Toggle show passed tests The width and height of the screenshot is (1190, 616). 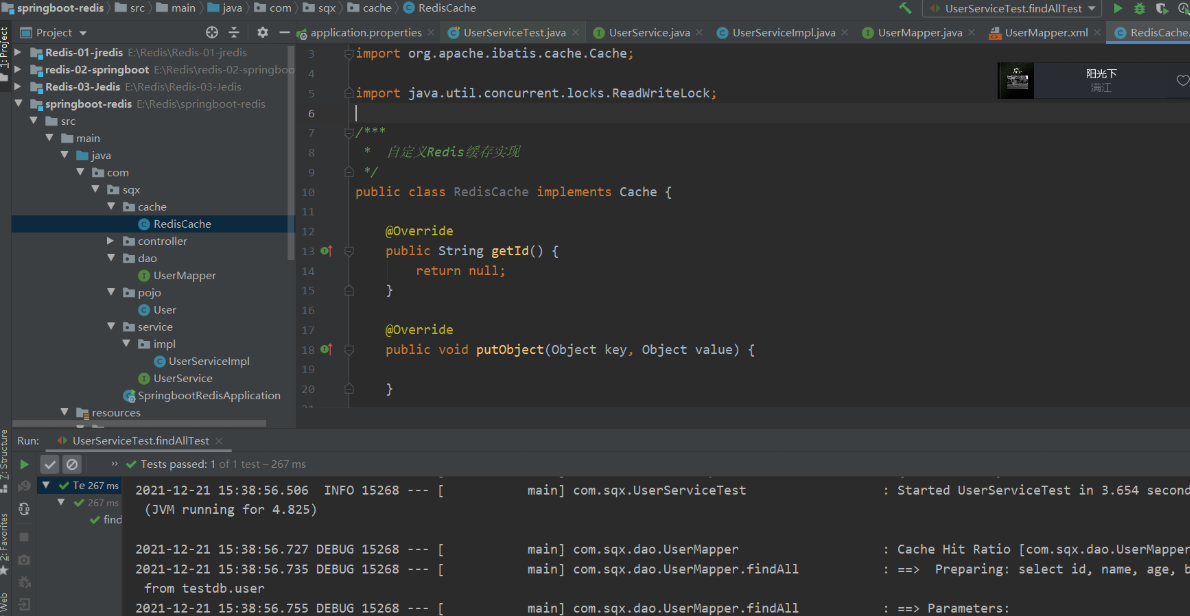pyautogui.click(x=50, y=464)
